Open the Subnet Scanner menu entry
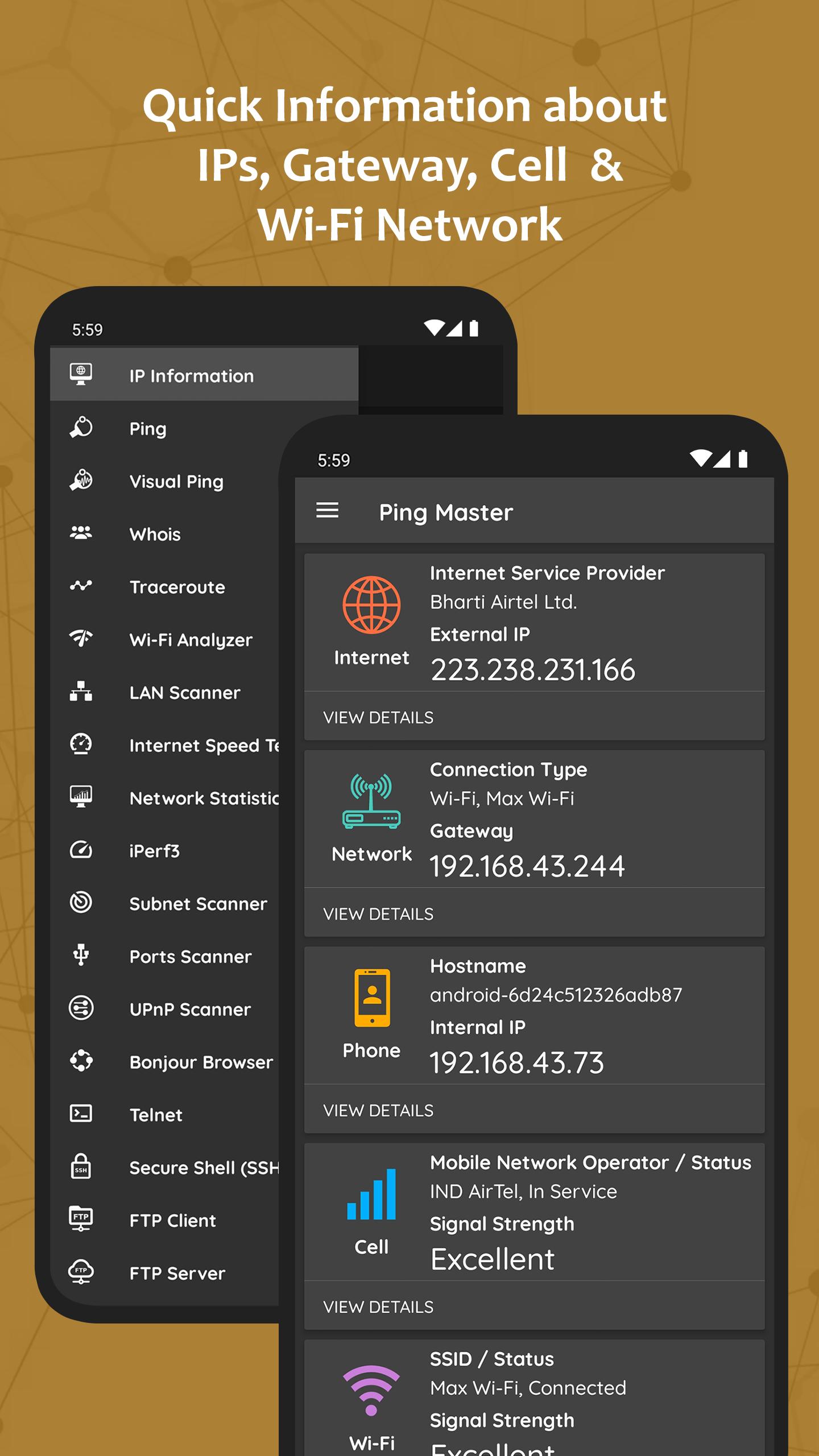The image size is (819, 1456). pyautogui.click(x=198, y=904)
